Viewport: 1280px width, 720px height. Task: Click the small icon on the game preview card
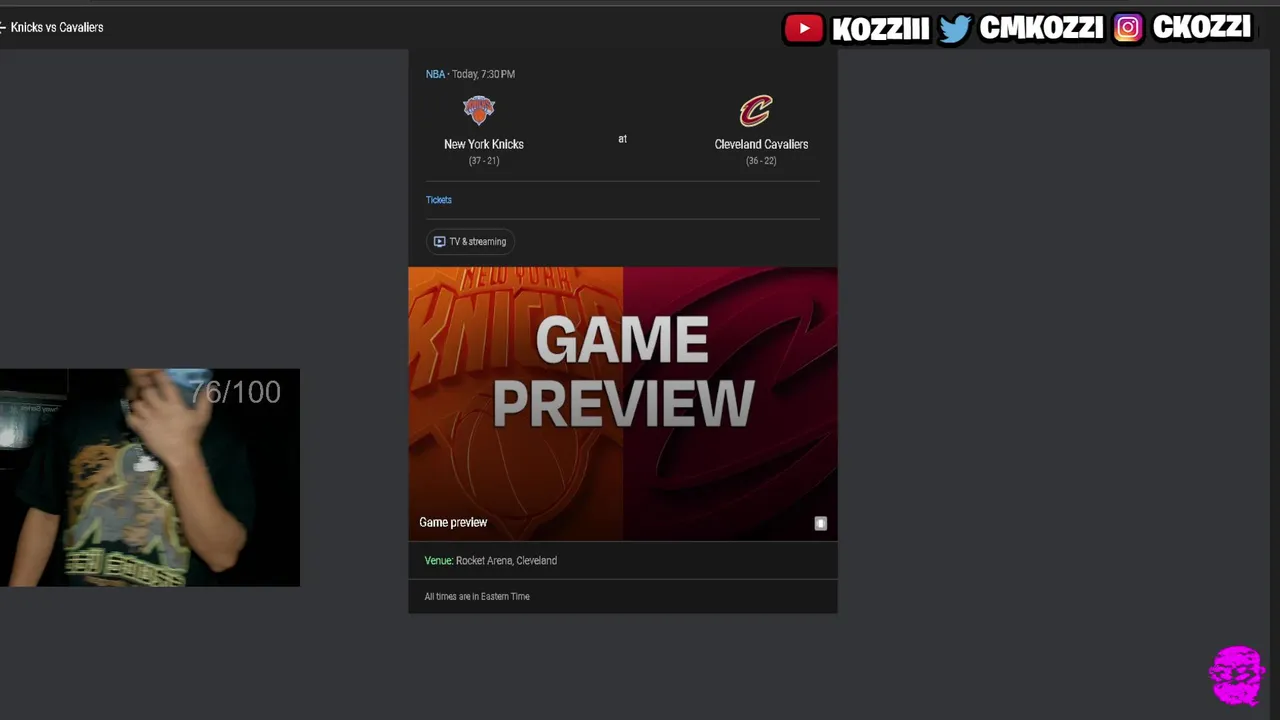coord(820,523)
